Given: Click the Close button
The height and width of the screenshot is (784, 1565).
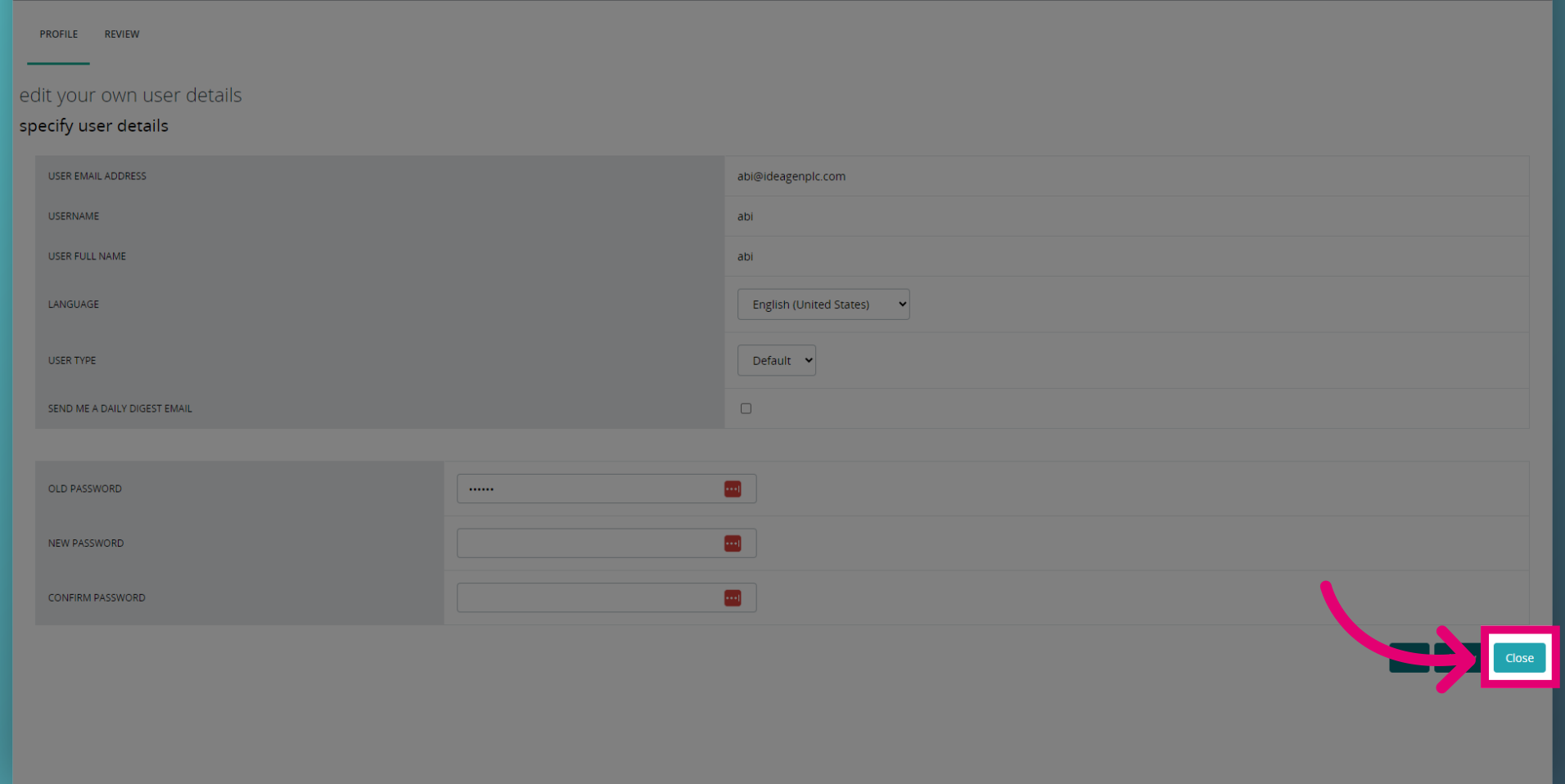Looking at the screenshot, I should point(1519,658).
